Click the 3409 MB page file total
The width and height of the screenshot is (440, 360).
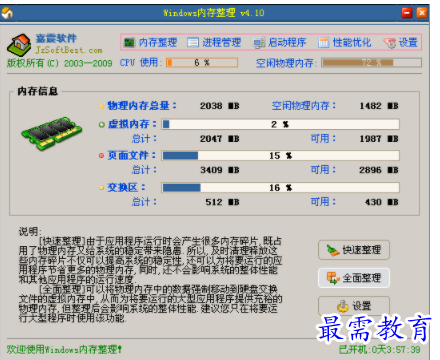[219, 170]
